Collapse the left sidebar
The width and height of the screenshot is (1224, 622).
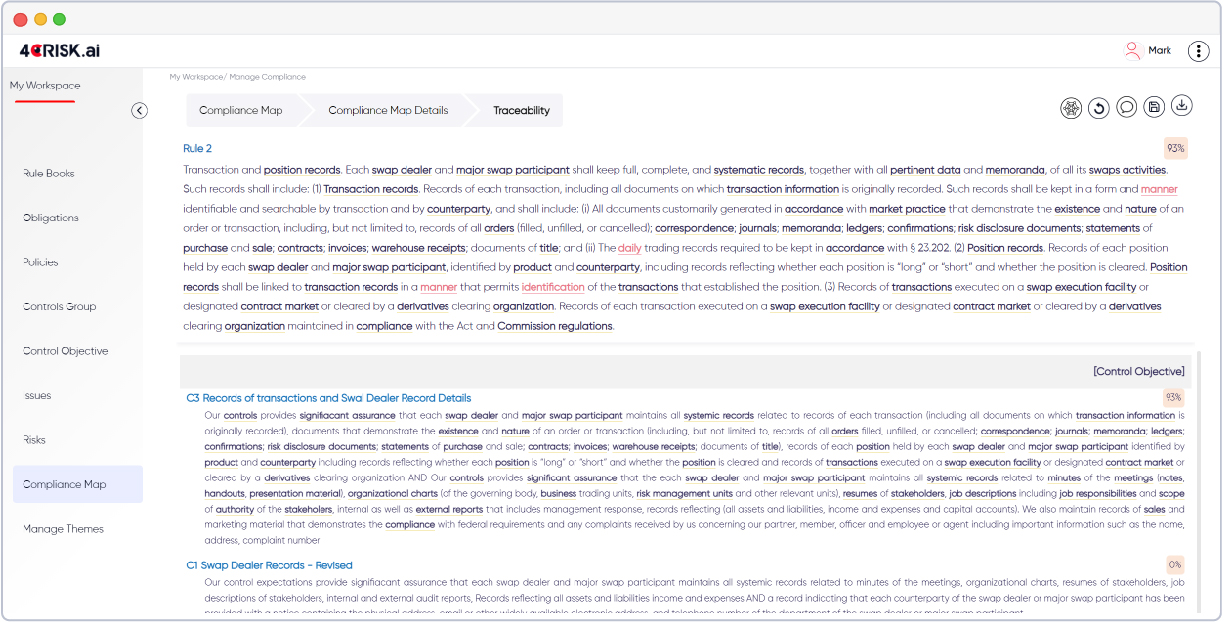click(x=139, y=110)
